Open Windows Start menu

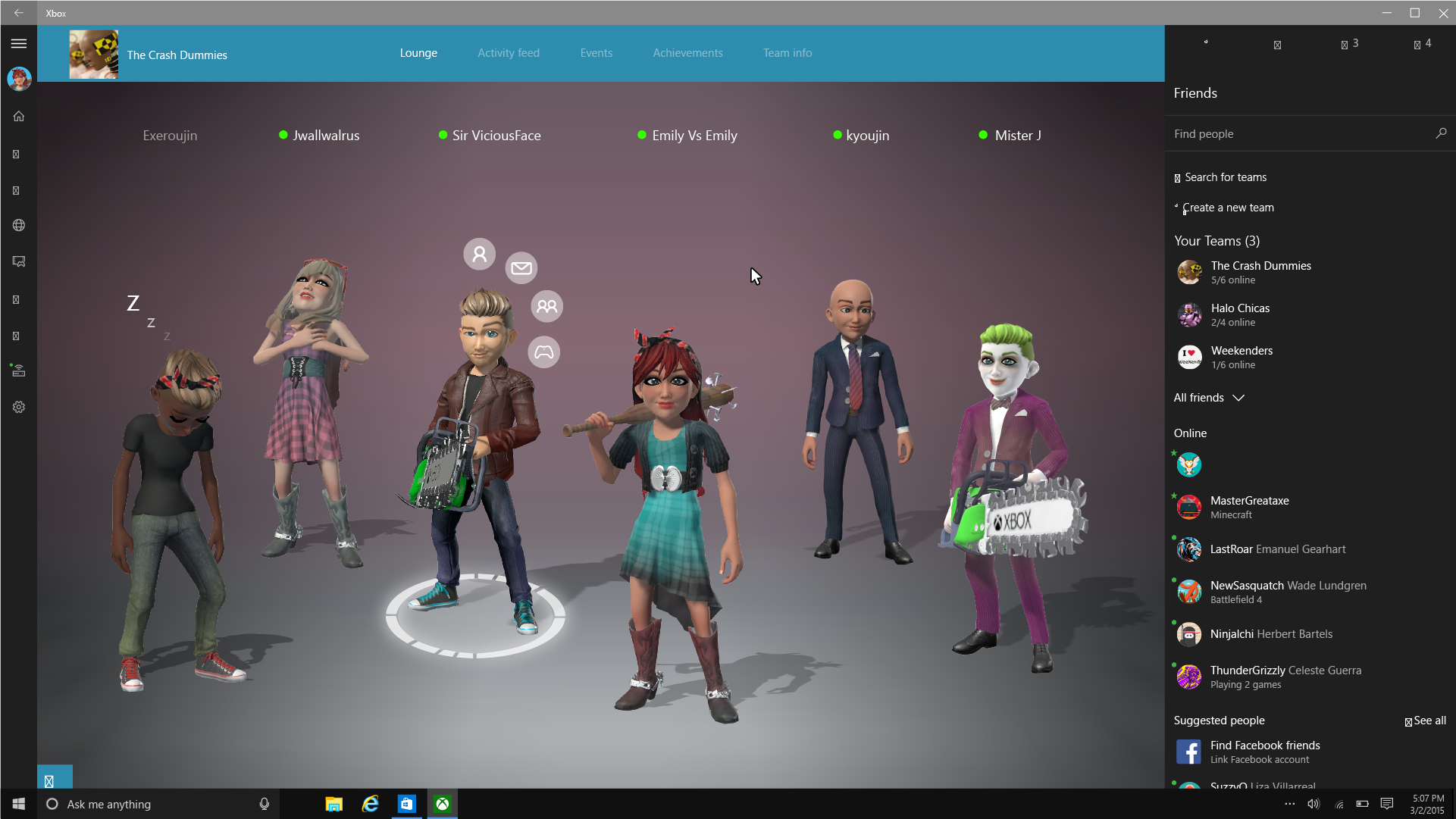(x=19, y=804)
